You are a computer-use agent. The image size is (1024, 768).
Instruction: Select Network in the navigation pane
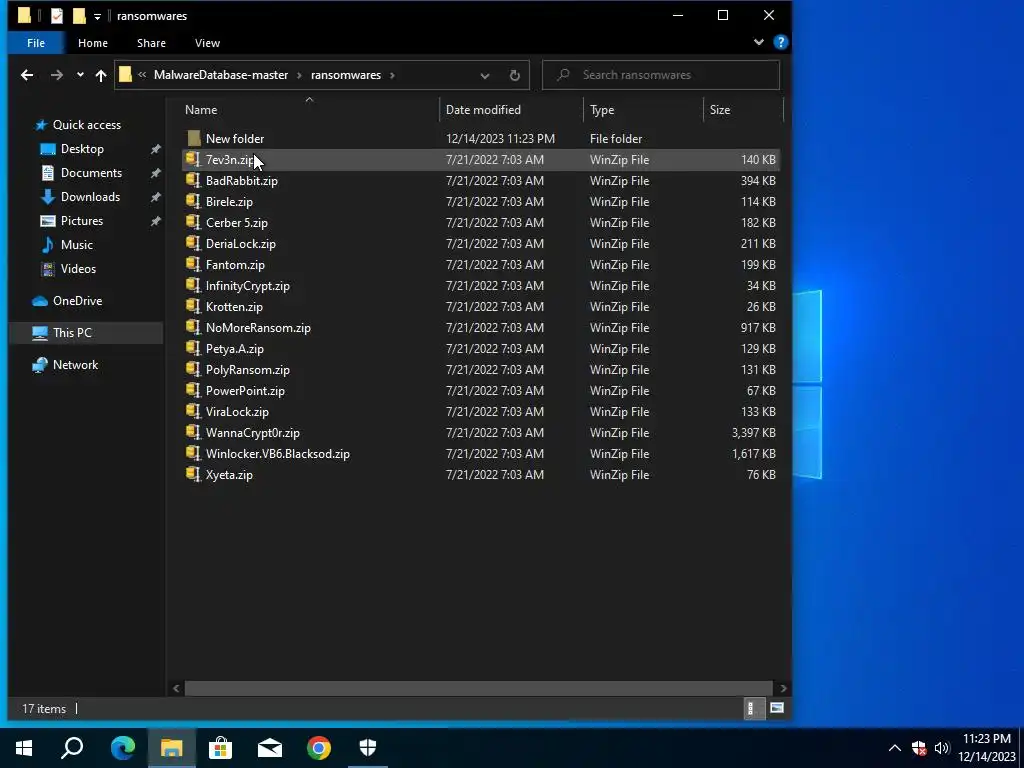coord(75,365)
